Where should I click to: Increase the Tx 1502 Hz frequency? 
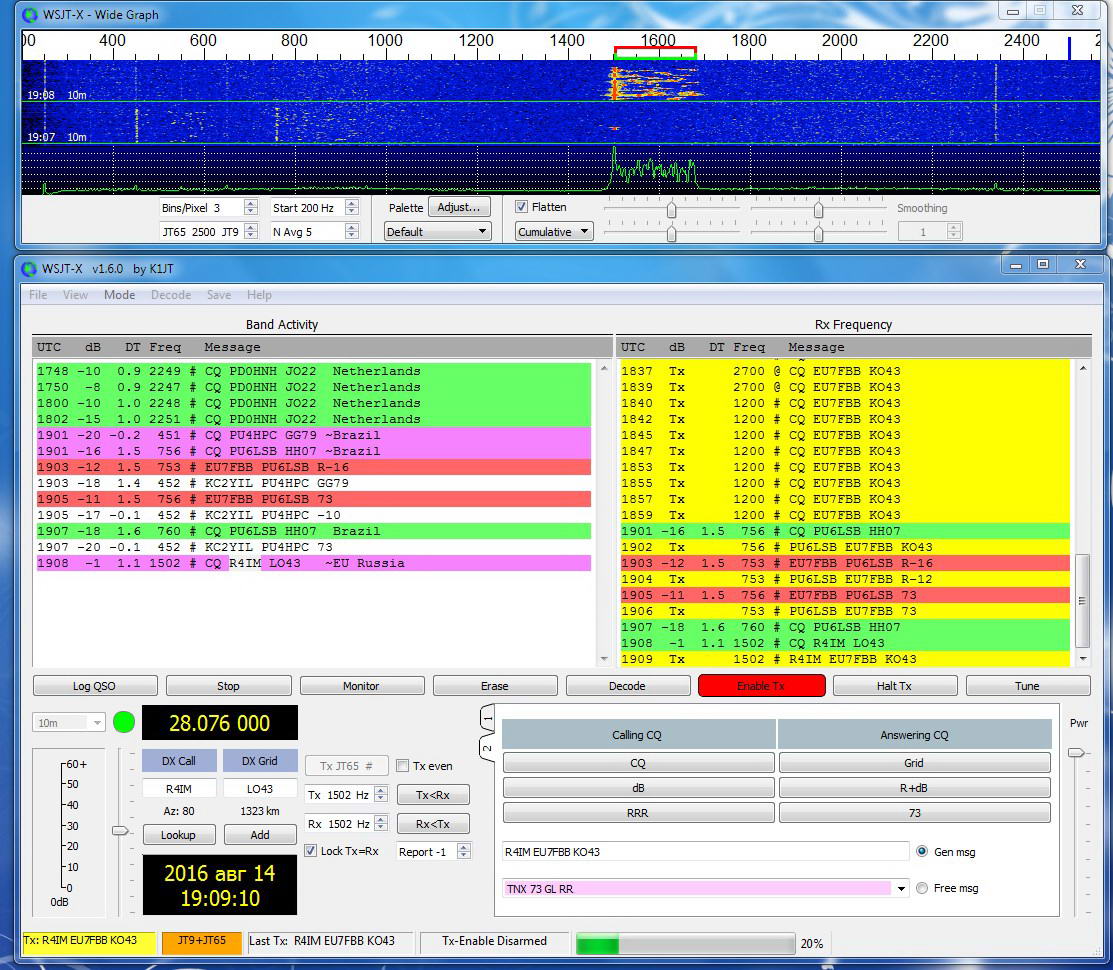(x=381, y=790)
